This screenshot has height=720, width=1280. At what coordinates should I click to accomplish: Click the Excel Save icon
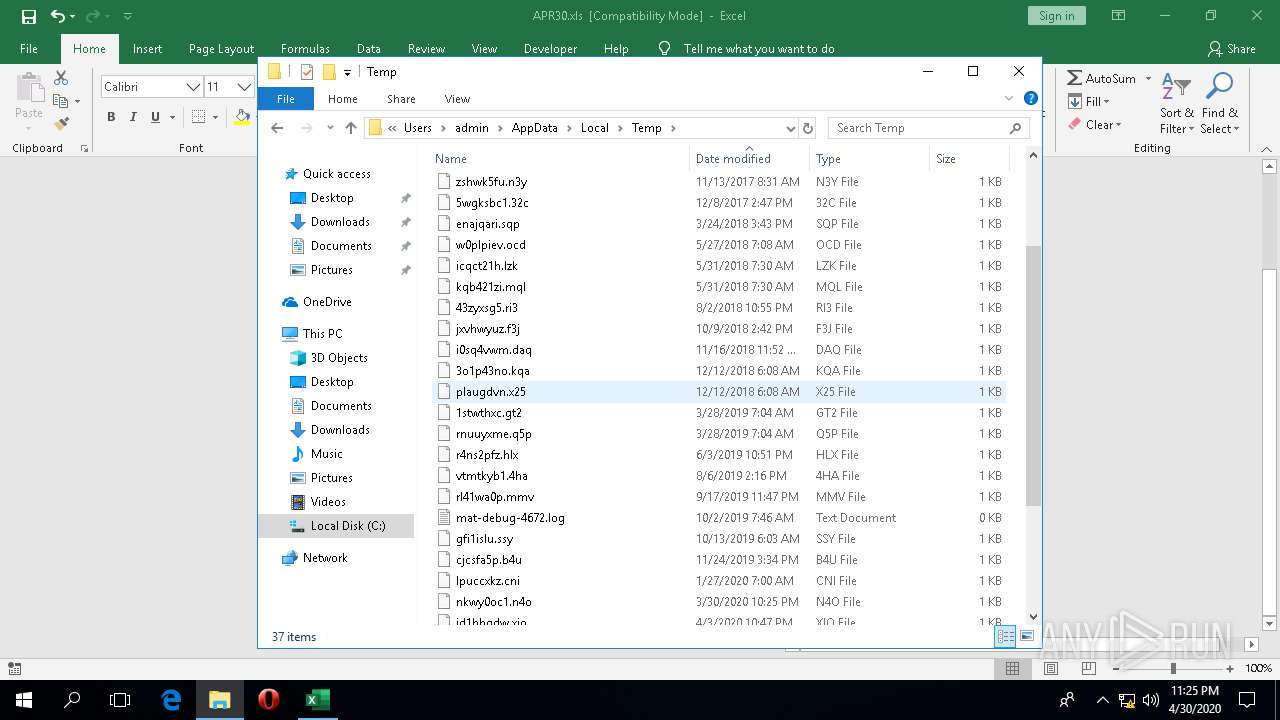[28, 16]
